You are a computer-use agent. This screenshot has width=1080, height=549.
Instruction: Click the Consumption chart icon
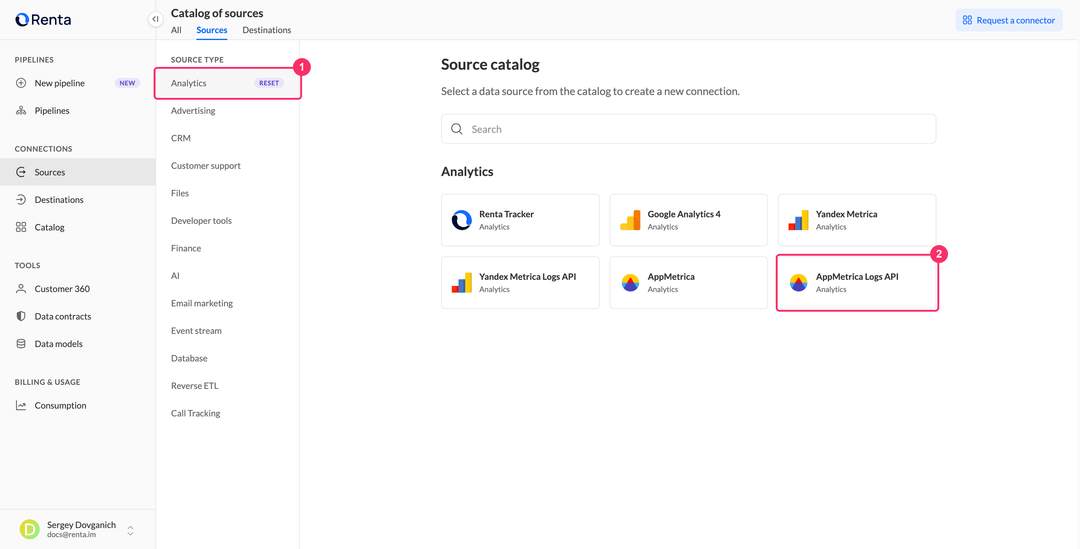(21, 406)
